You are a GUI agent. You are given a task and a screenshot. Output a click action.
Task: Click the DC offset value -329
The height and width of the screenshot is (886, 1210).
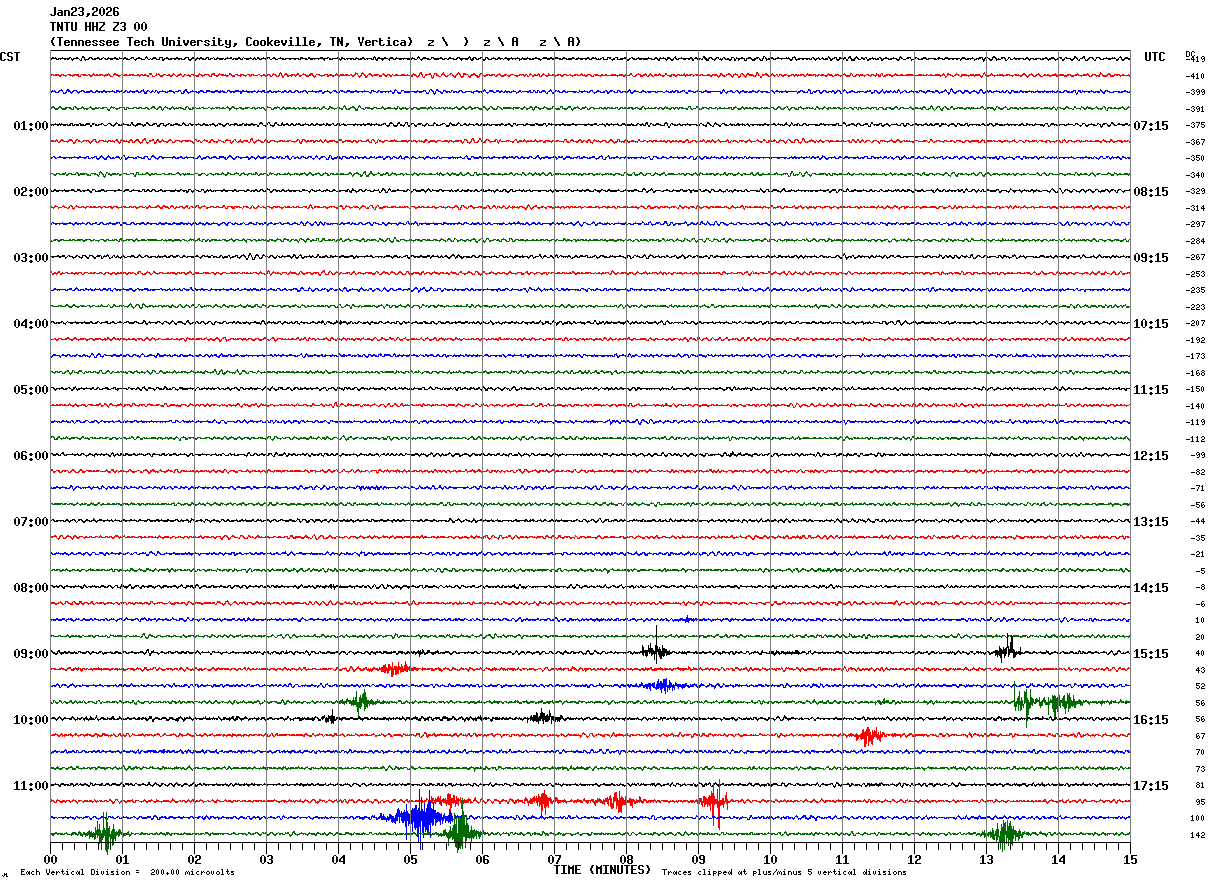click(1195, 191)
